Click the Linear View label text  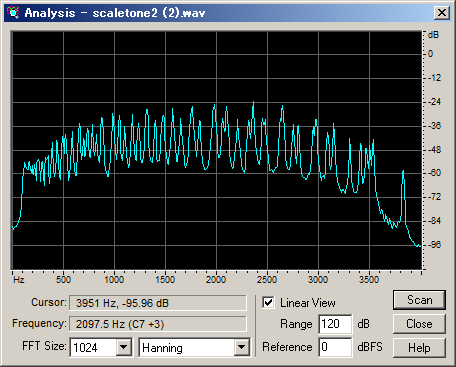[x=308, y=303]
